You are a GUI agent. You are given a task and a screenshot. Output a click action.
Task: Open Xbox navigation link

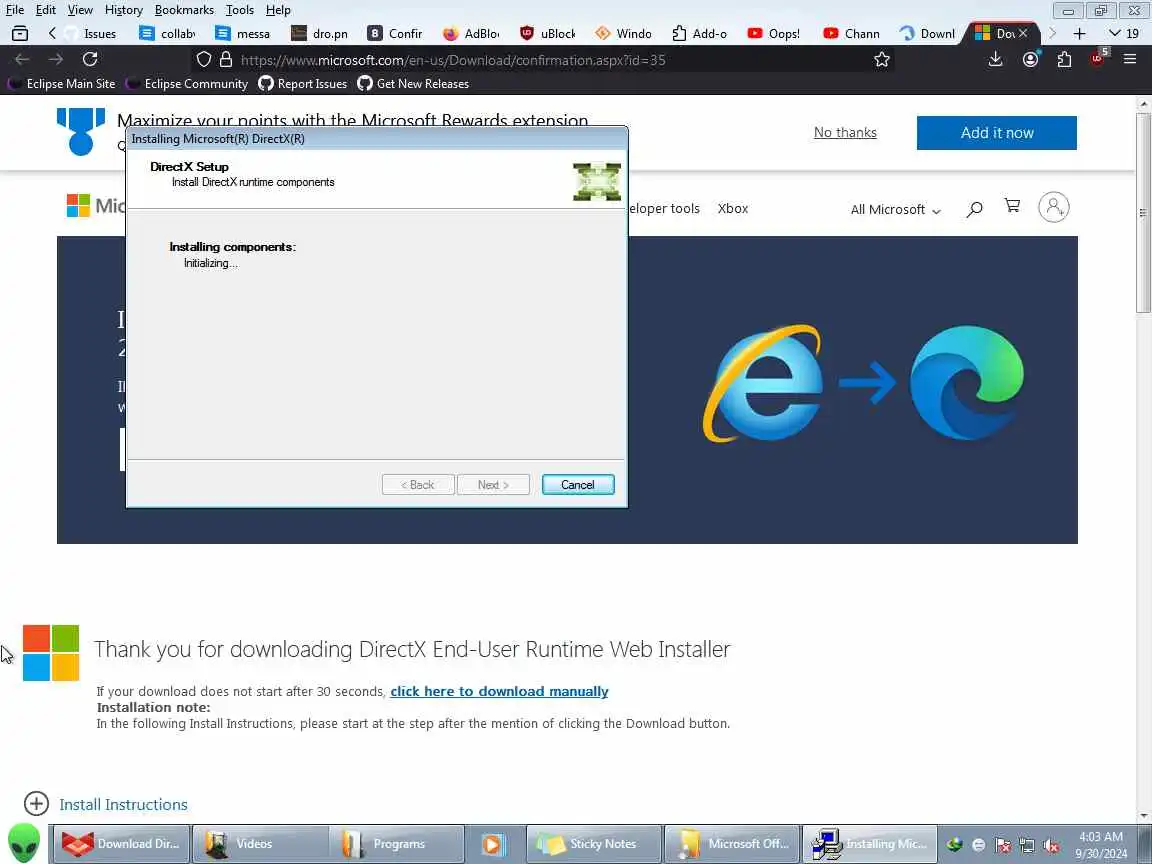732,209
